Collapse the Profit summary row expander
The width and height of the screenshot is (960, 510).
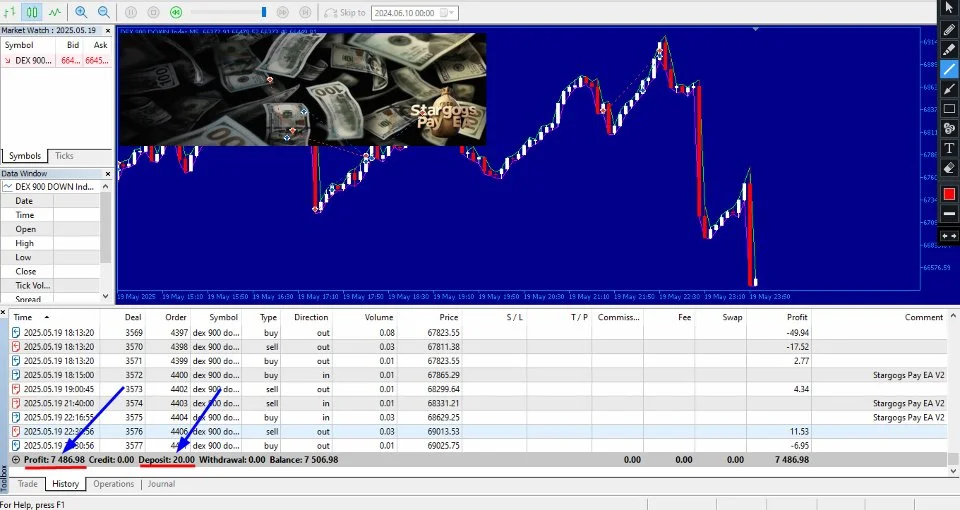[15, 459]
